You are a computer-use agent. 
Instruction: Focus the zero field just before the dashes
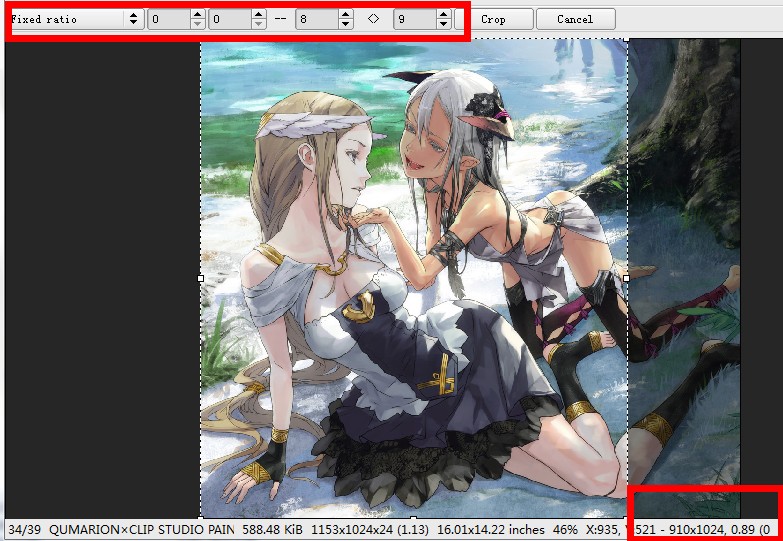point(230,19)
